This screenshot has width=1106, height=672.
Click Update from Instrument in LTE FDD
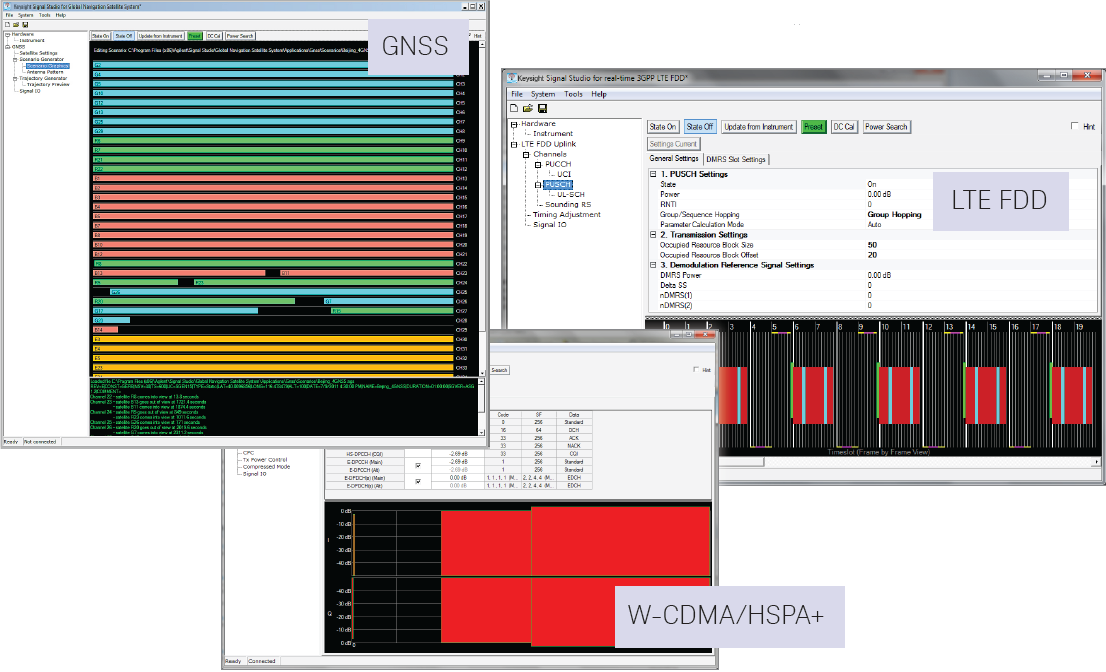758,127
